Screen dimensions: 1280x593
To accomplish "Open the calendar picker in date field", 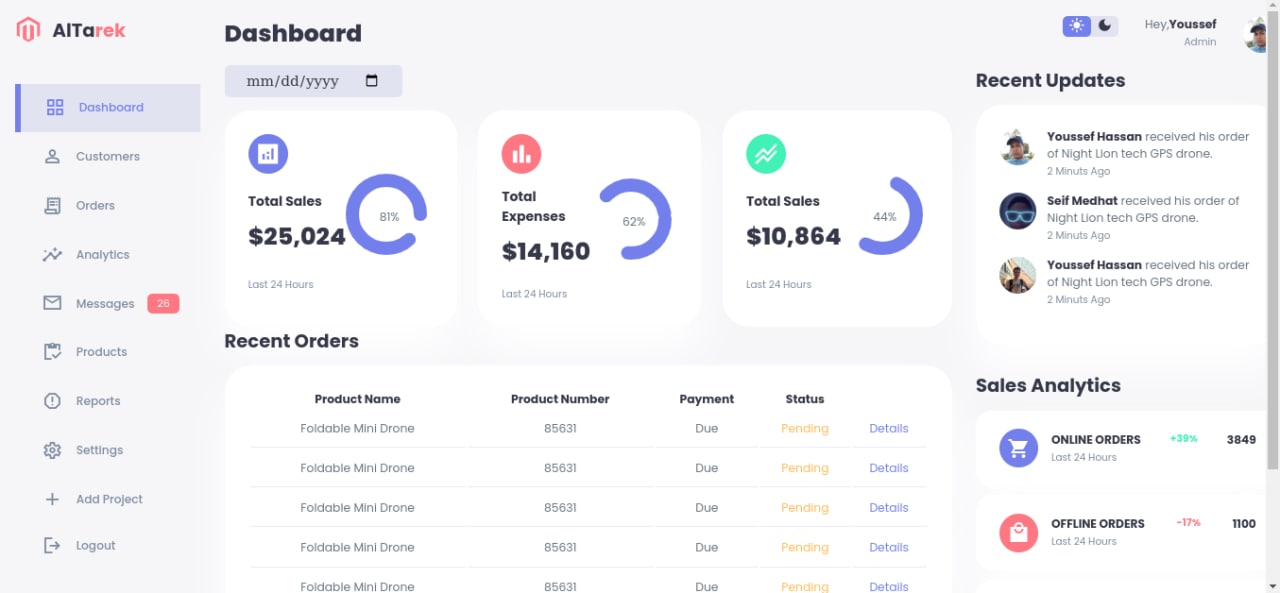I will pyautogui.click(x=372, y=81).
